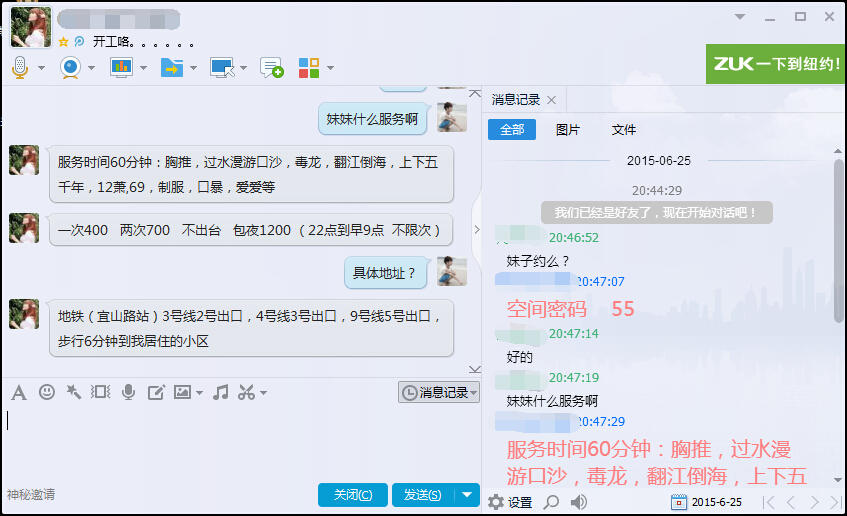Close the 消息记录 tab

pos(552,100)
